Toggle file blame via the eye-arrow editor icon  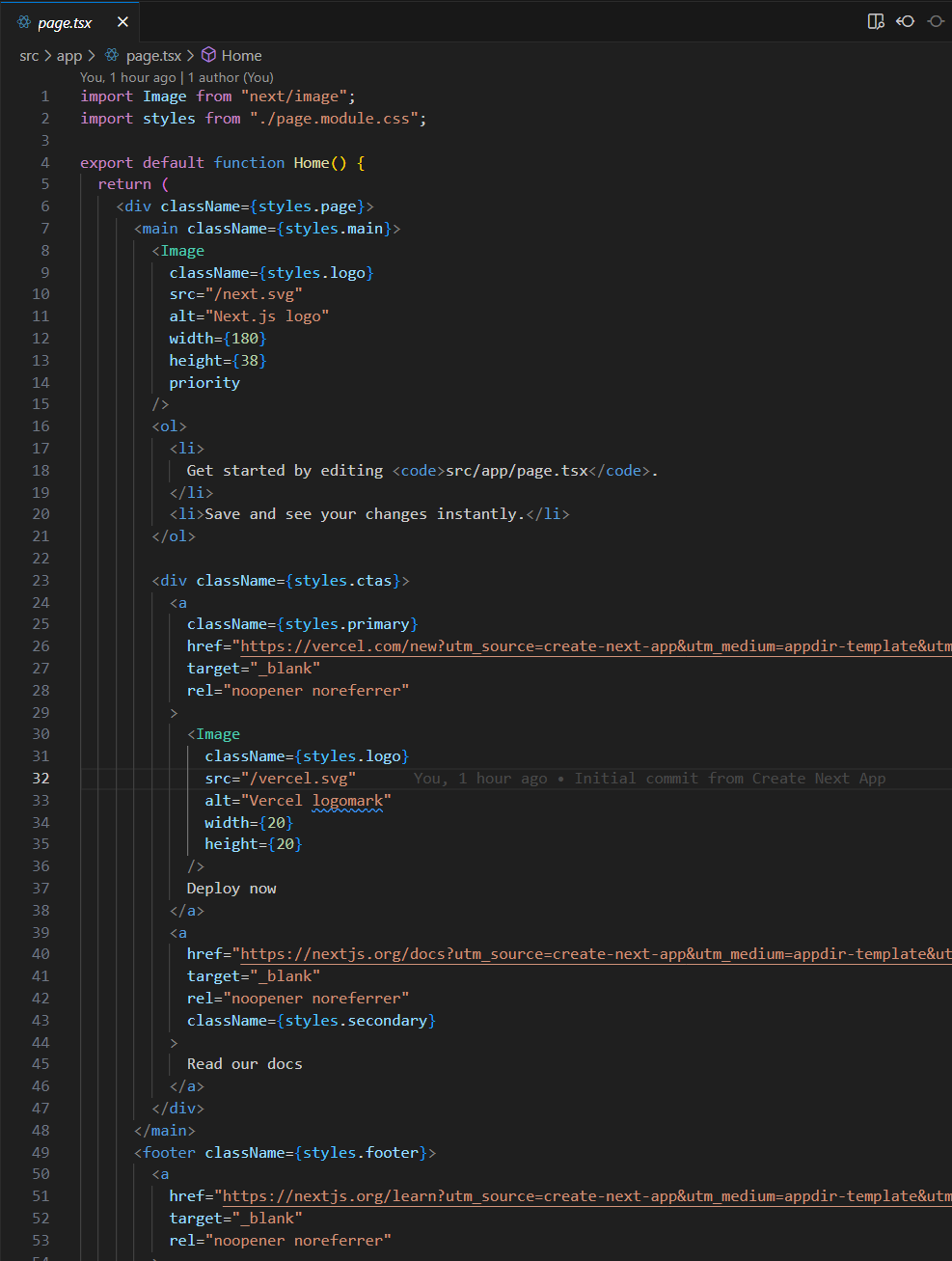[905, 20]
